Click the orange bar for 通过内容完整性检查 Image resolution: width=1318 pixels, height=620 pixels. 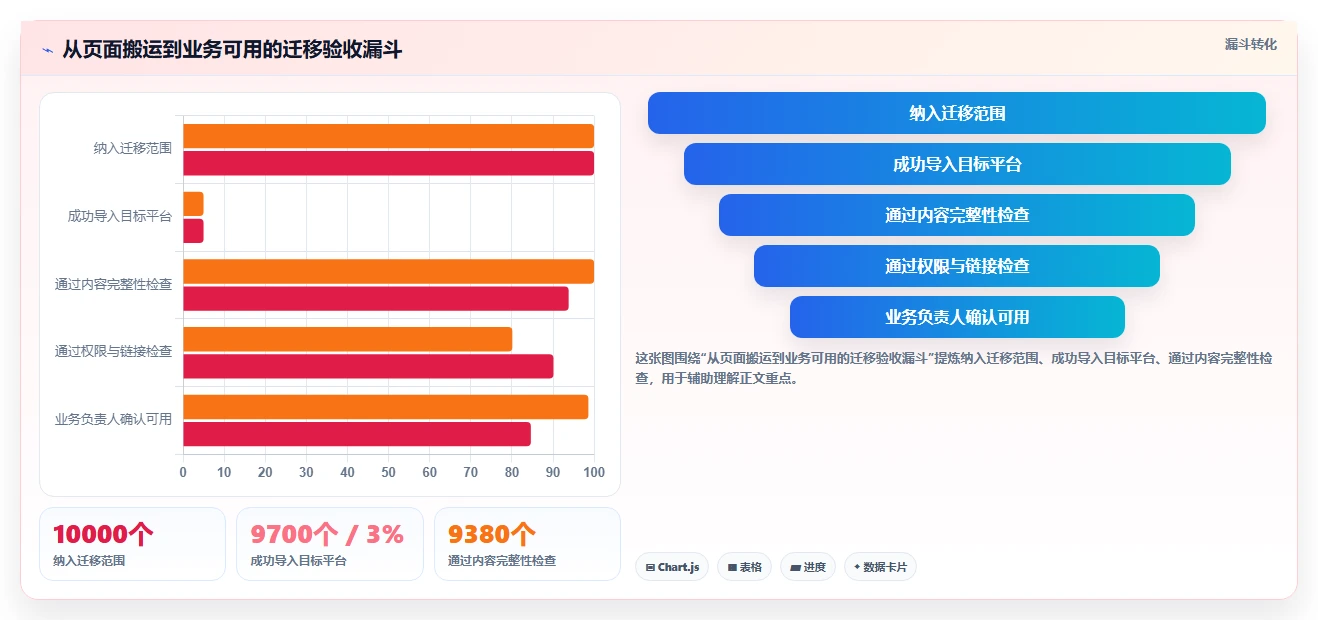pyautogui.click(x=388, y=271)
